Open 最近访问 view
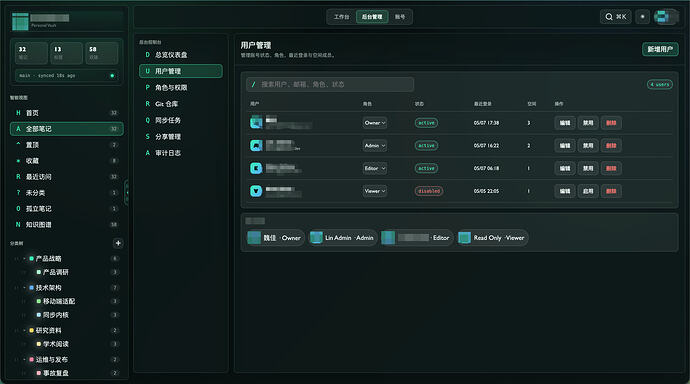Viewport: 690px width, 384px height. pyautogui.click(x=66, y=177)
